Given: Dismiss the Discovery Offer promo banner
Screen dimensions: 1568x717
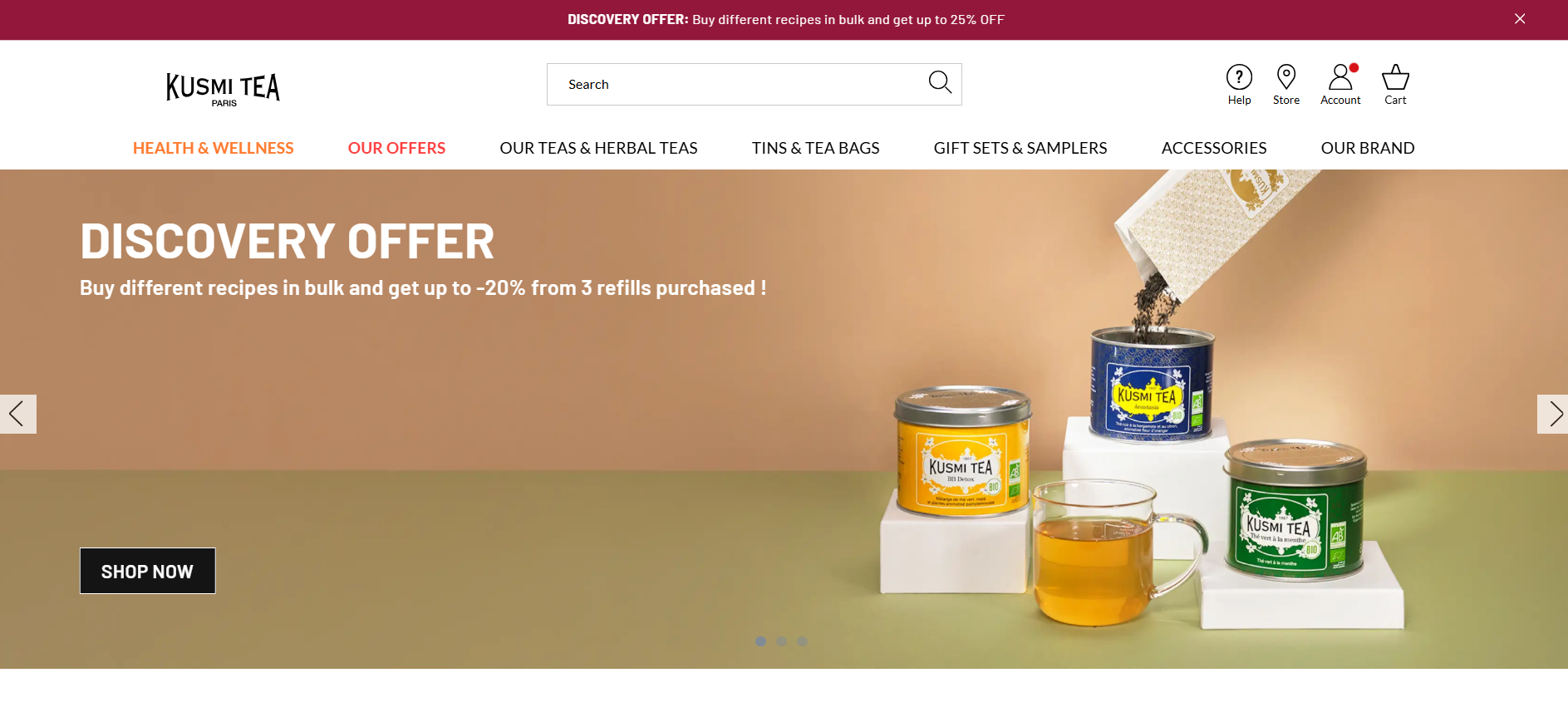Looking at the screenshot, I should coord(1520,19).
